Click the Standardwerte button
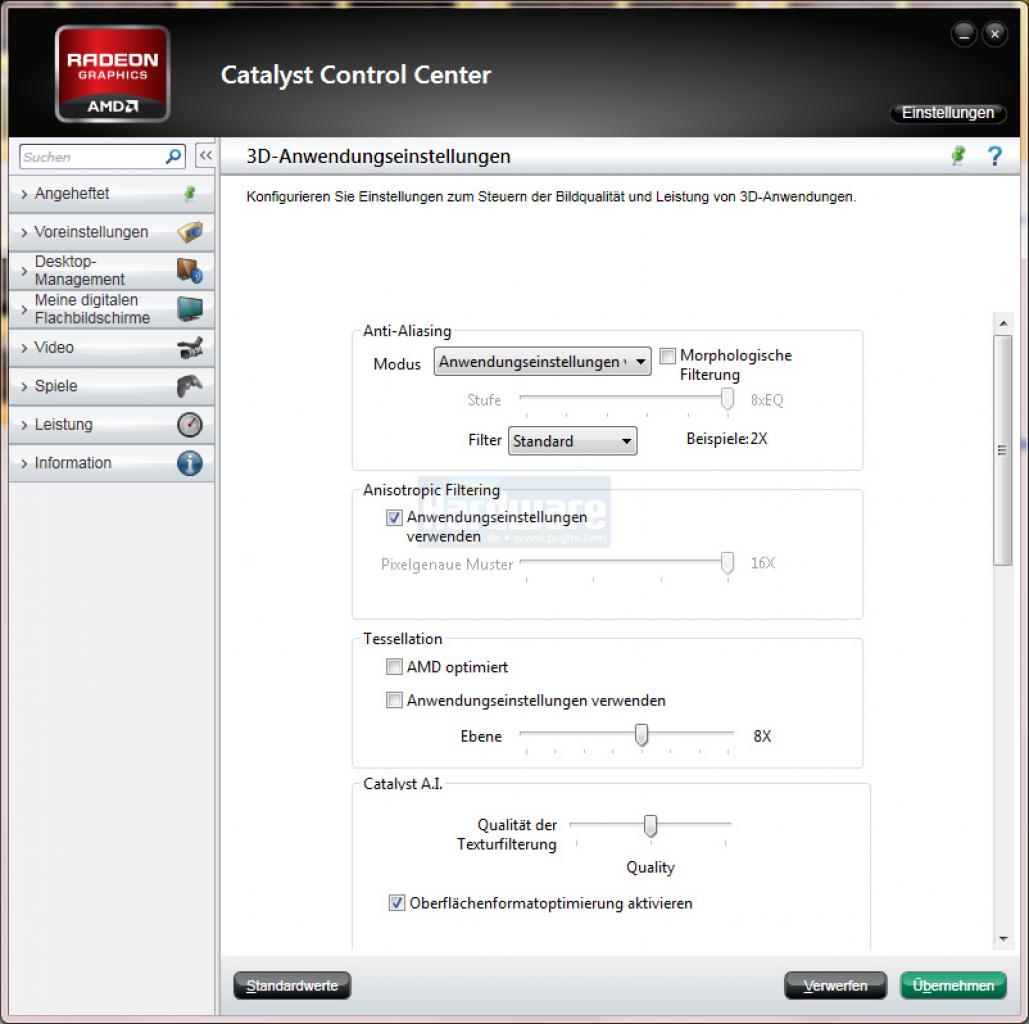 (292, 985)
